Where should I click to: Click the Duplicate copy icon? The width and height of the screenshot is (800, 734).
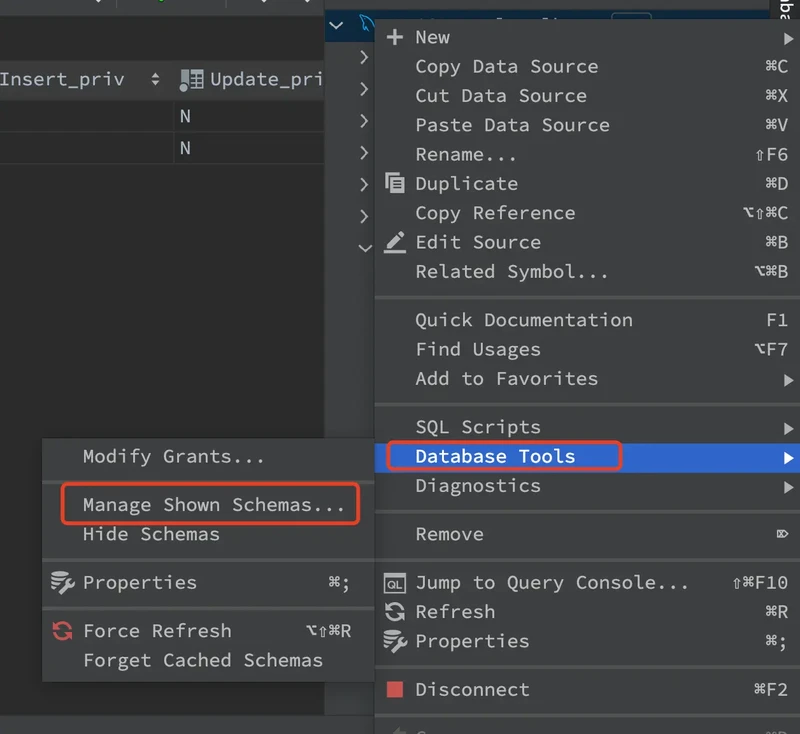(395, 184)
